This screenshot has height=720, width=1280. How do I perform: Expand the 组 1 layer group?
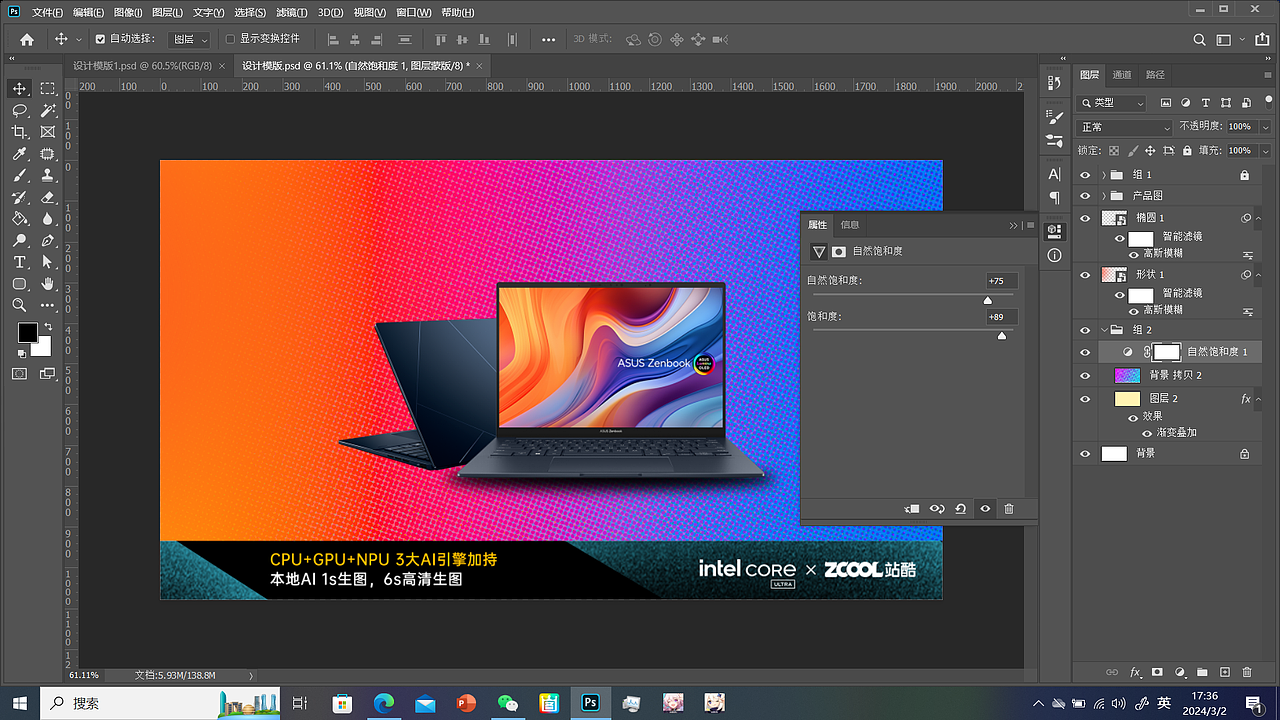coord(1104,175)
